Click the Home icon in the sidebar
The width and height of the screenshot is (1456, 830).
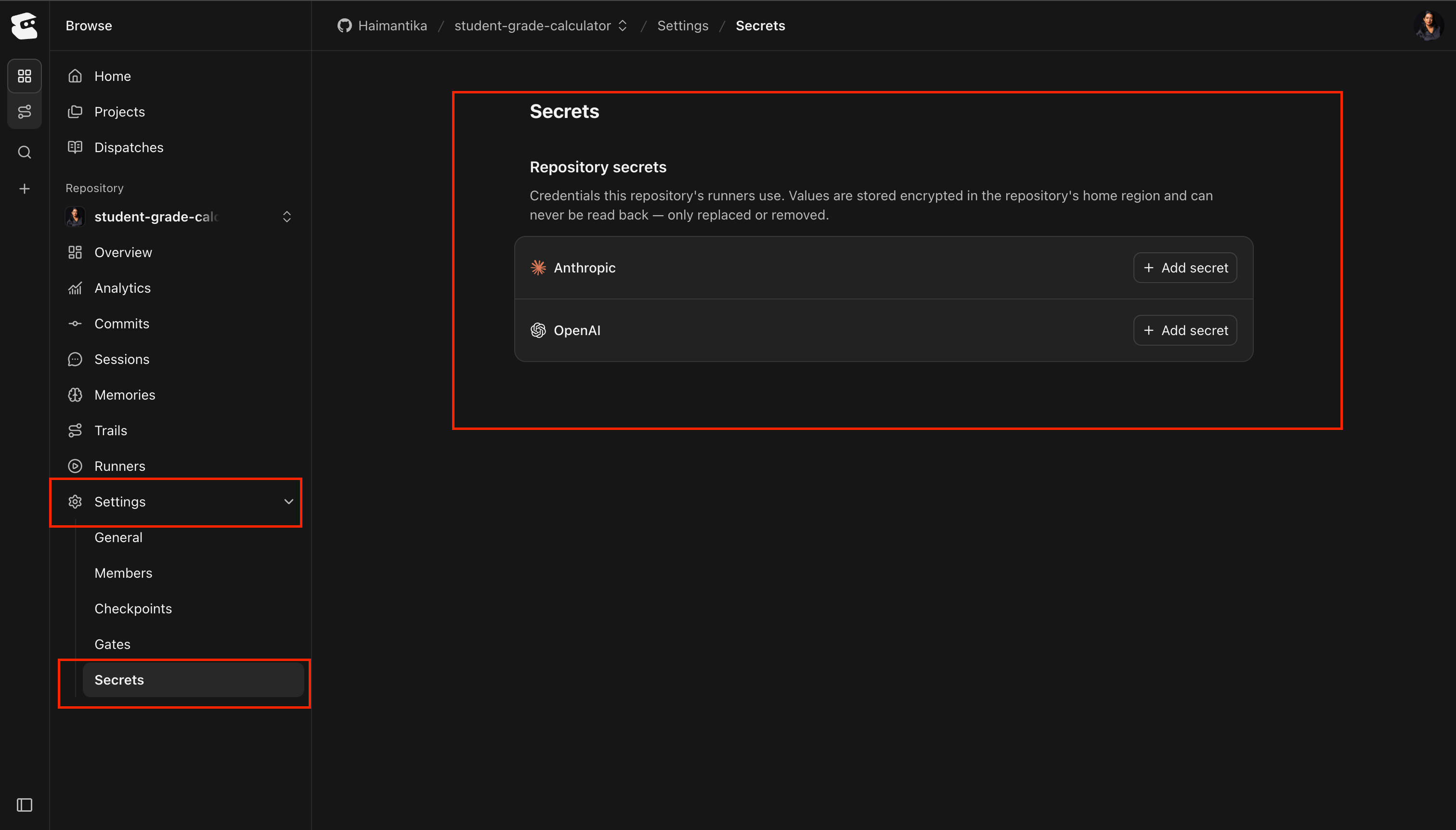[75, 76]
